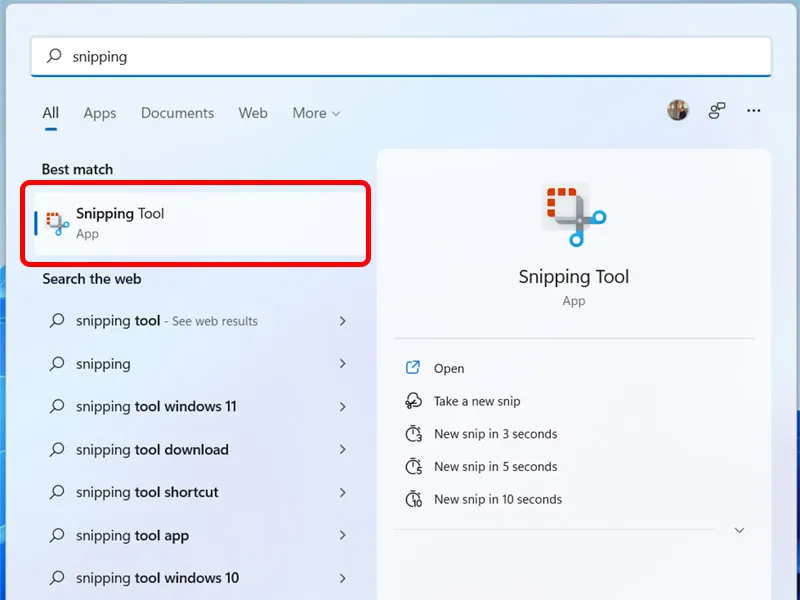Image resolution: width=800 pixels, height=600 pixels.
Task: Open Snipping Tool best match result
Action: (200, 223)
